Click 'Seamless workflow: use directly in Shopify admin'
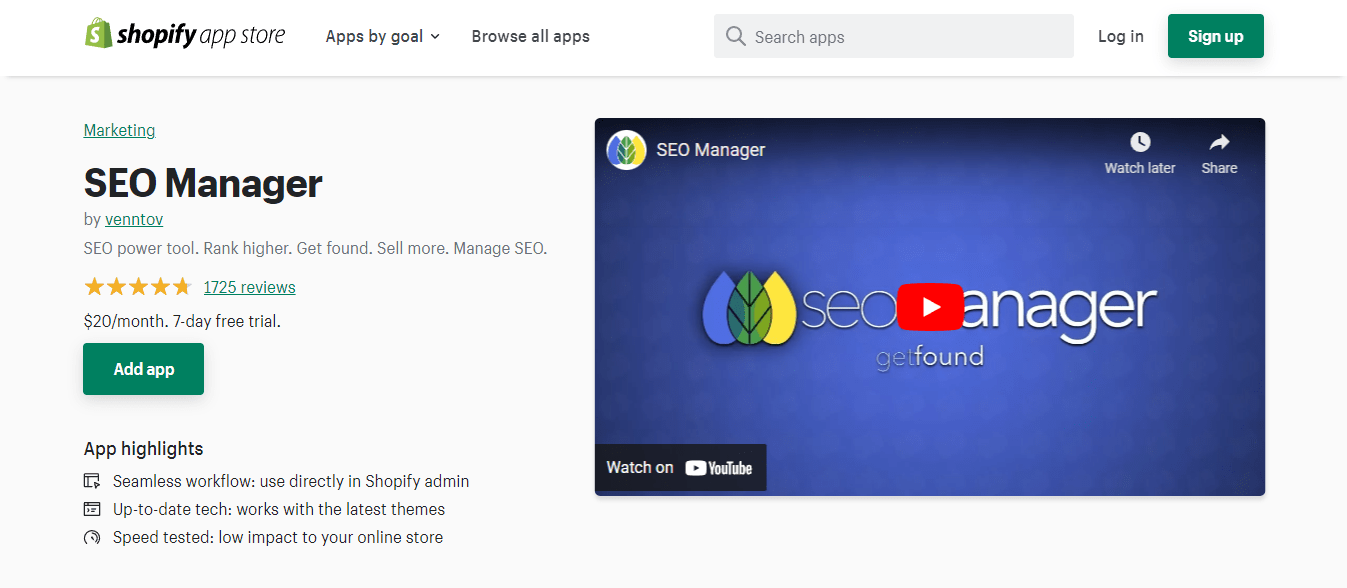Screen dimensions: 1347x588 click(x=291, y=481)
